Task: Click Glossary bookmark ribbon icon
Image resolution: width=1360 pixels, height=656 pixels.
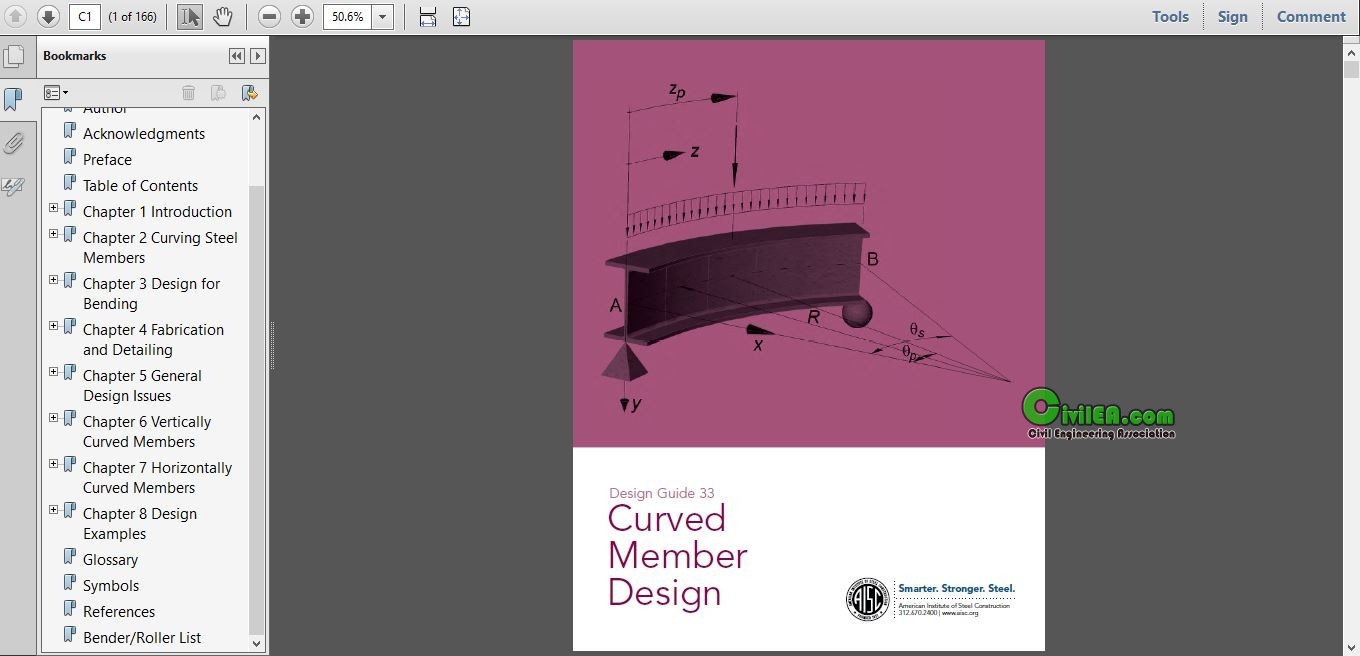Action: (x=70, y=557)
